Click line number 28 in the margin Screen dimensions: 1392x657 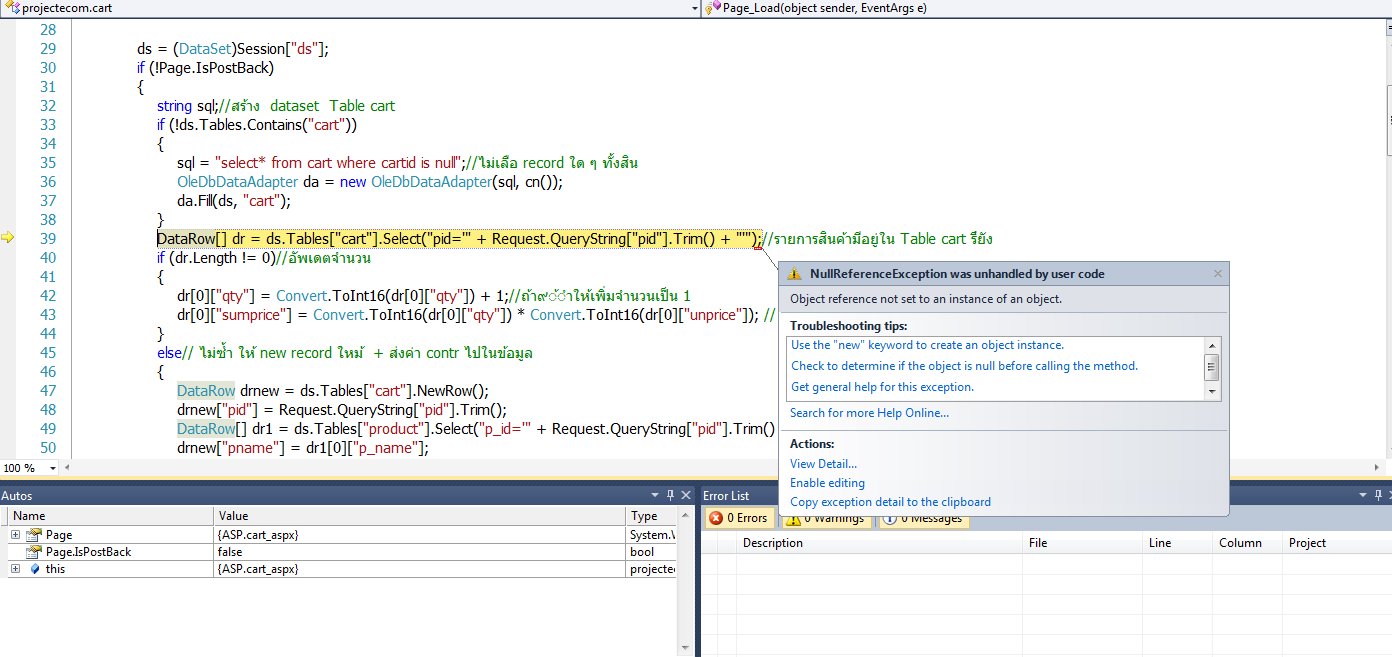pos(48,30)
